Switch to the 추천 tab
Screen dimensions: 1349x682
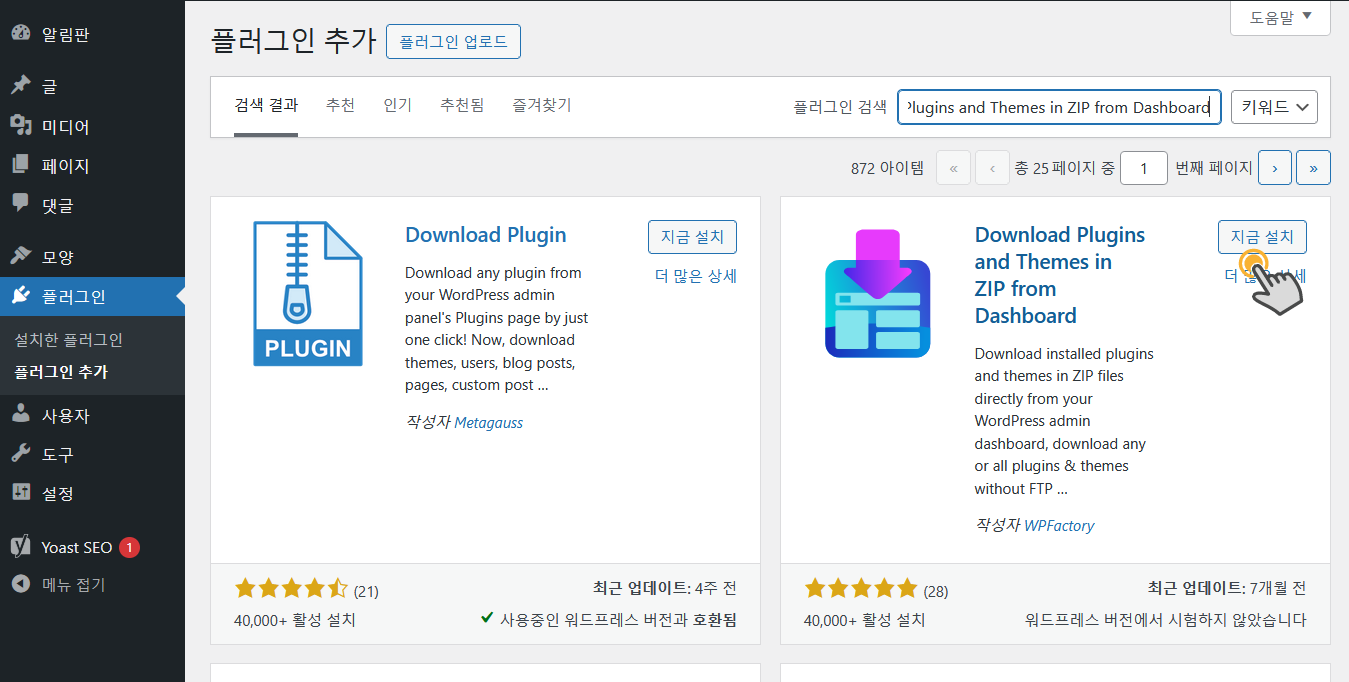(340, 105)
